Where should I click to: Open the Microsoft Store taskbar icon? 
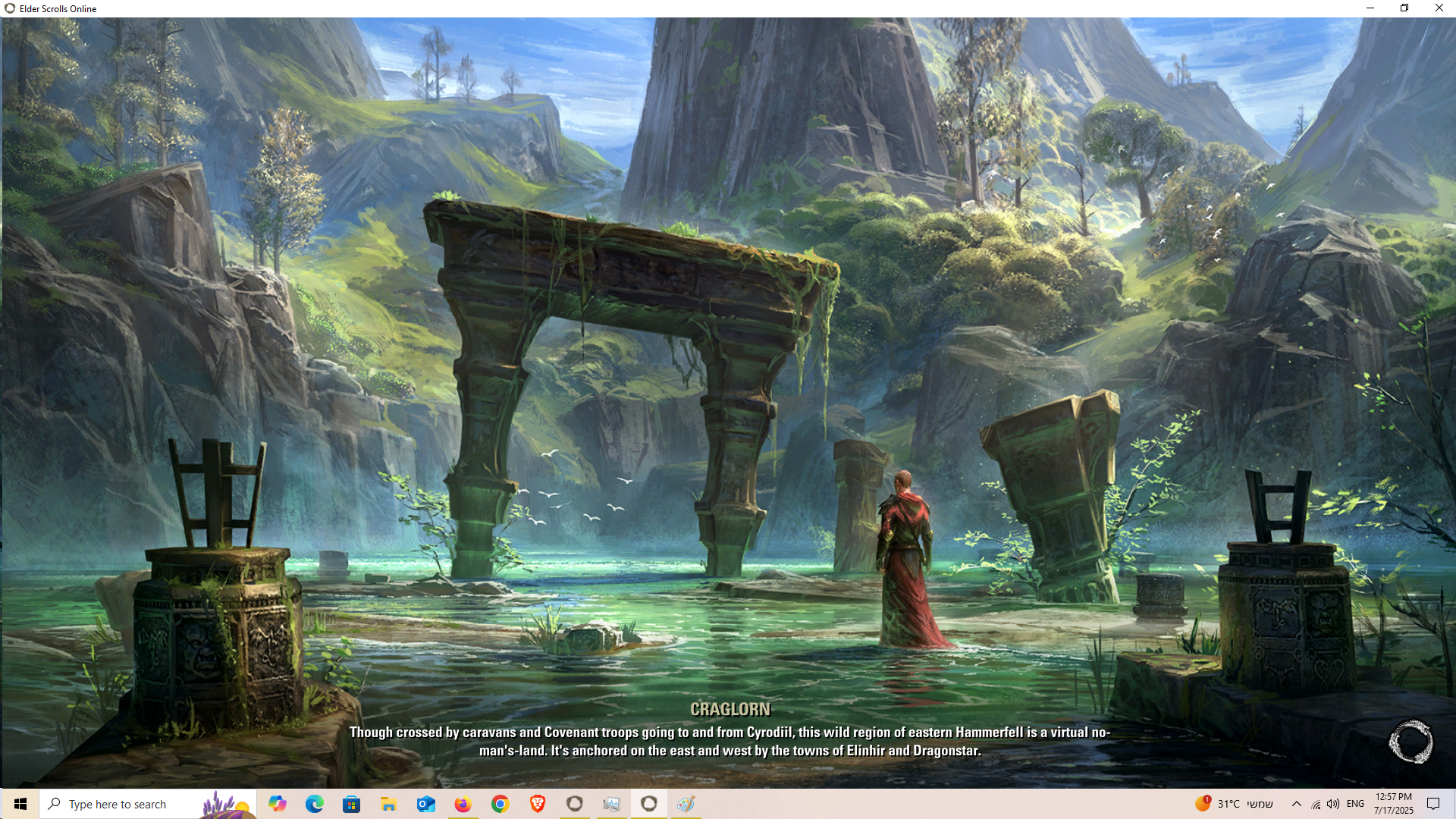click(x=351, y=804)
